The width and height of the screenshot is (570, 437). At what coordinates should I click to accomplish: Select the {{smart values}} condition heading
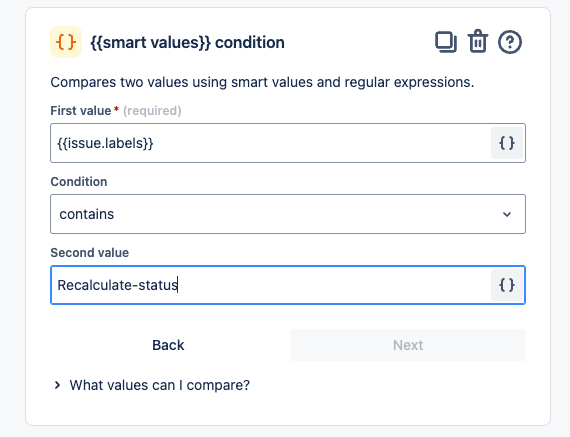187,43
